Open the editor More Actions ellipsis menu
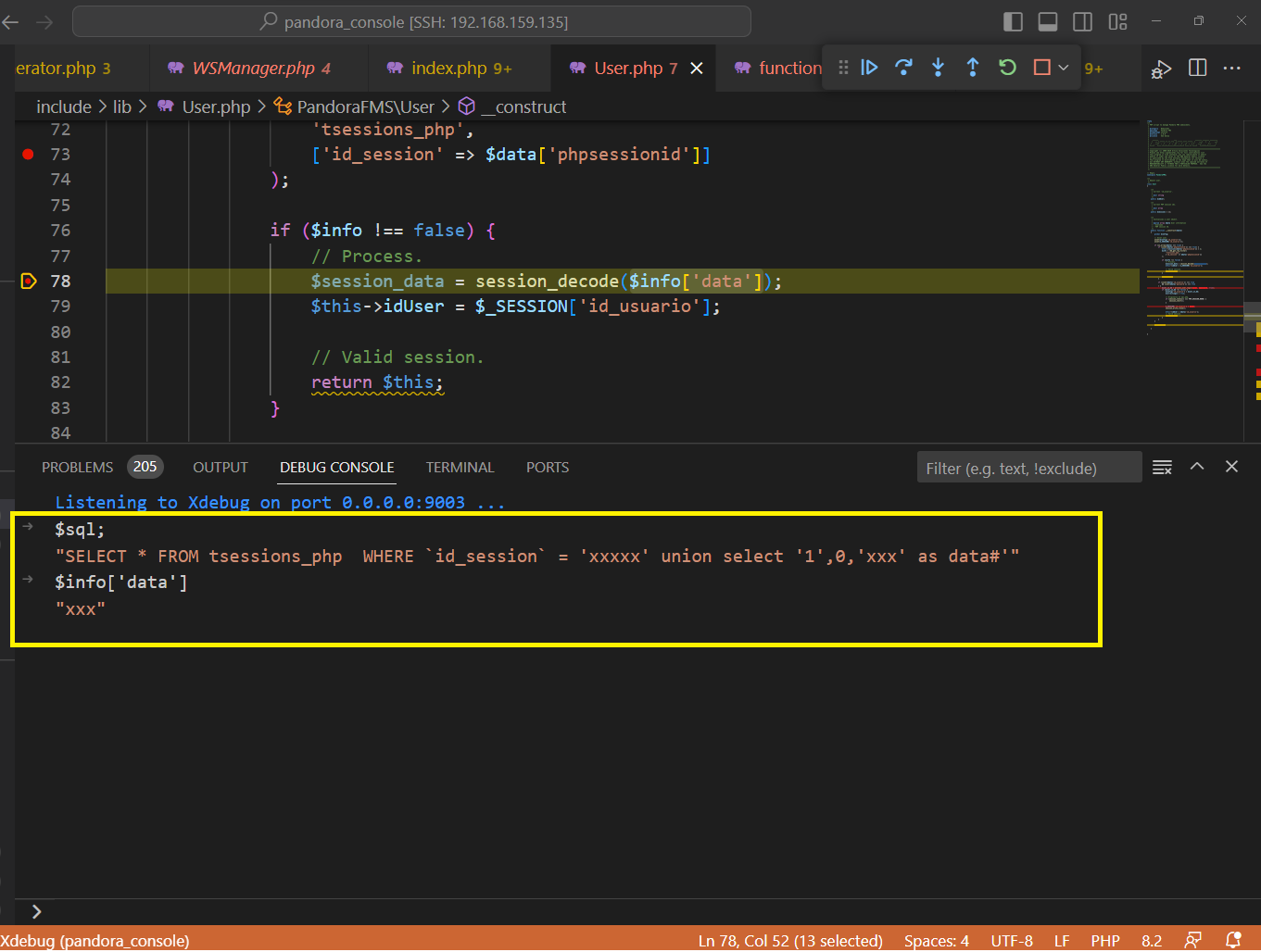Image resolution: width=1261 pixels, height=952 pixels. pos(1231,68)
